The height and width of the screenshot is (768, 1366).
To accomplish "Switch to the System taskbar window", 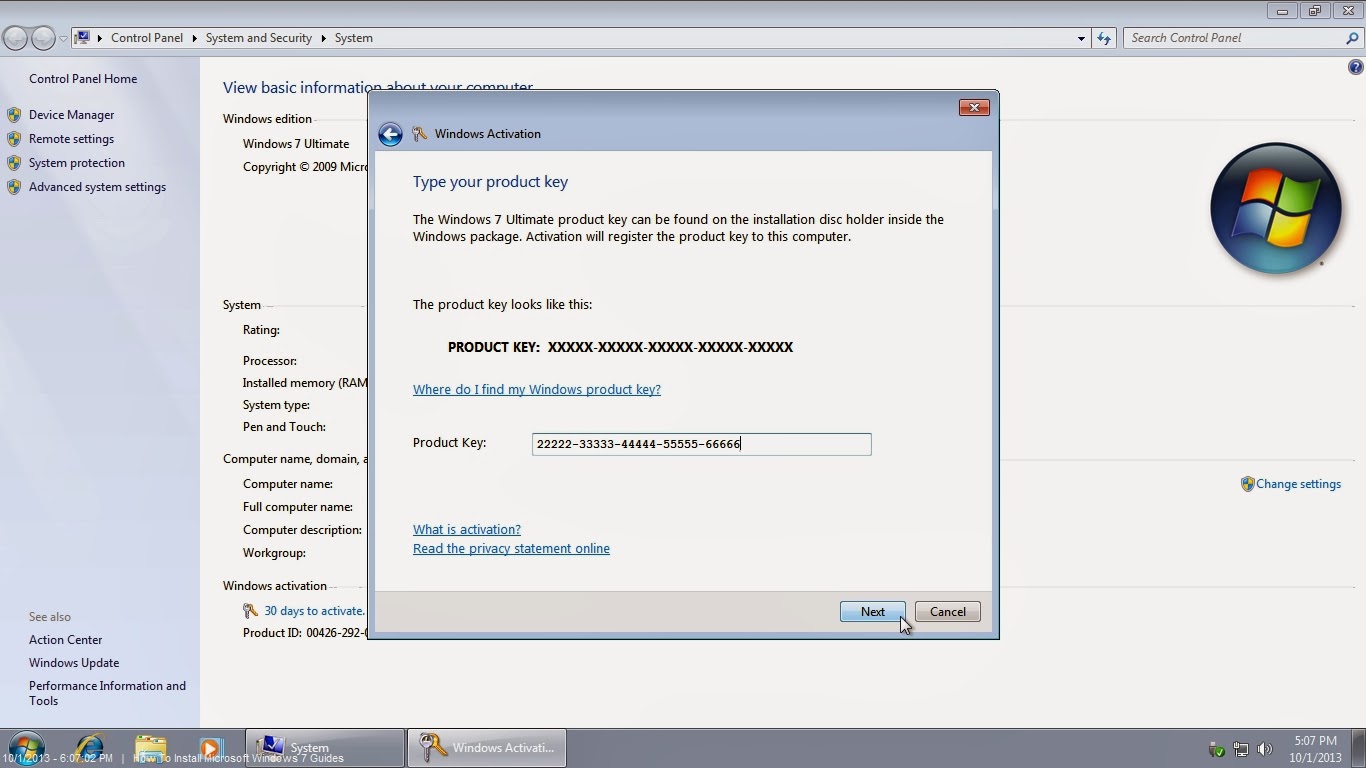I will pos(324,747).
